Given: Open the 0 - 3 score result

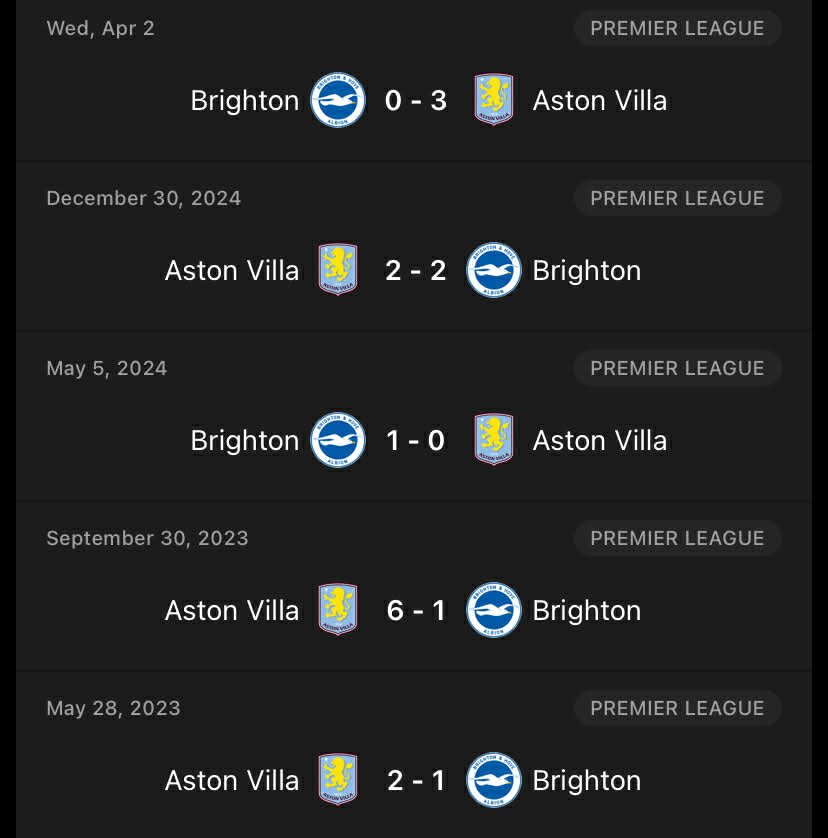Looking at the screenshot, I should click(416, 100).
